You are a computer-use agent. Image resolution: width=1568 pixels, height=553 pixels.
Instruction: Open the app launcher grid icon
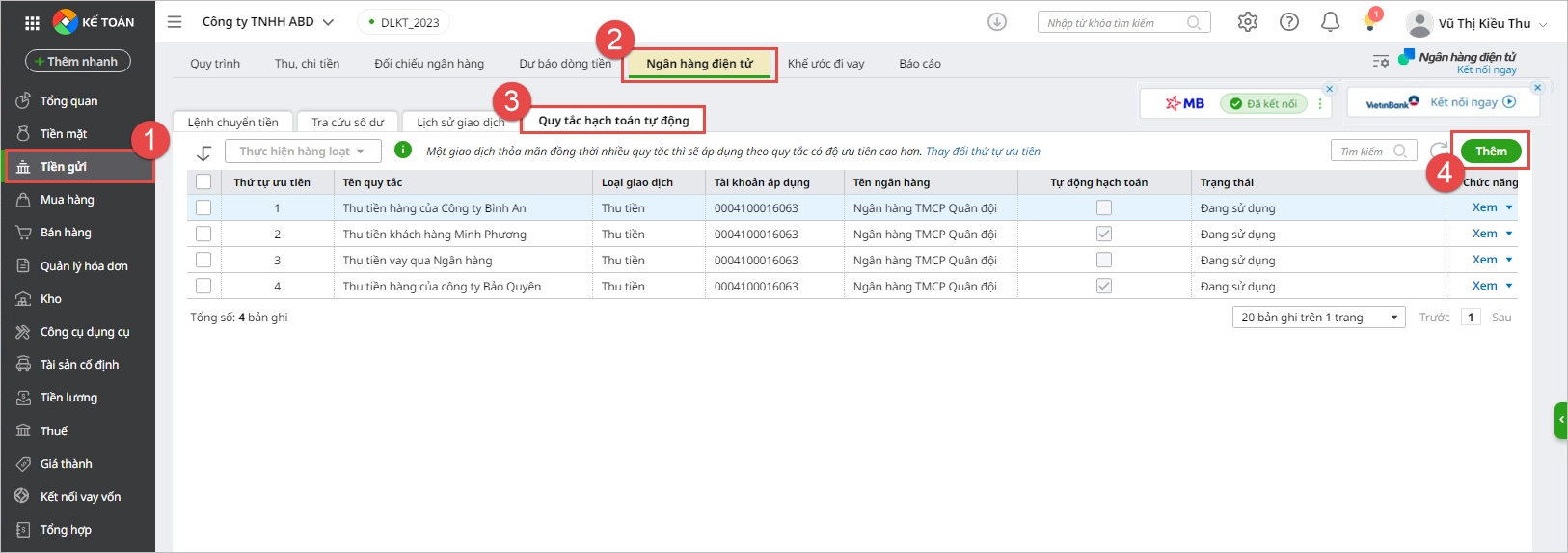[32, 22]
